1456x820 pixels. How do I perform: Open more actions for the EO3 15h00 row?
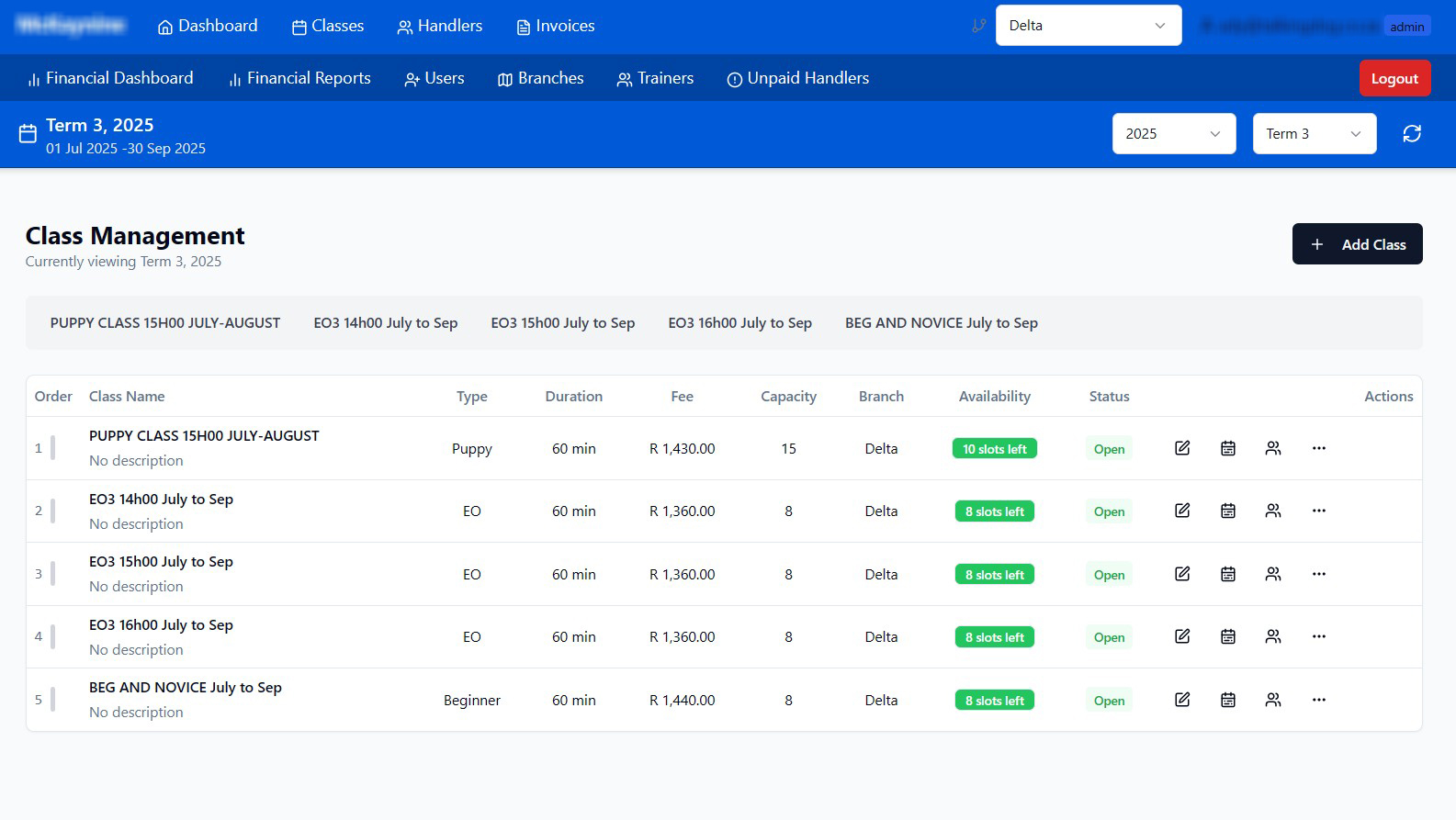click(x=1319, y=574)
